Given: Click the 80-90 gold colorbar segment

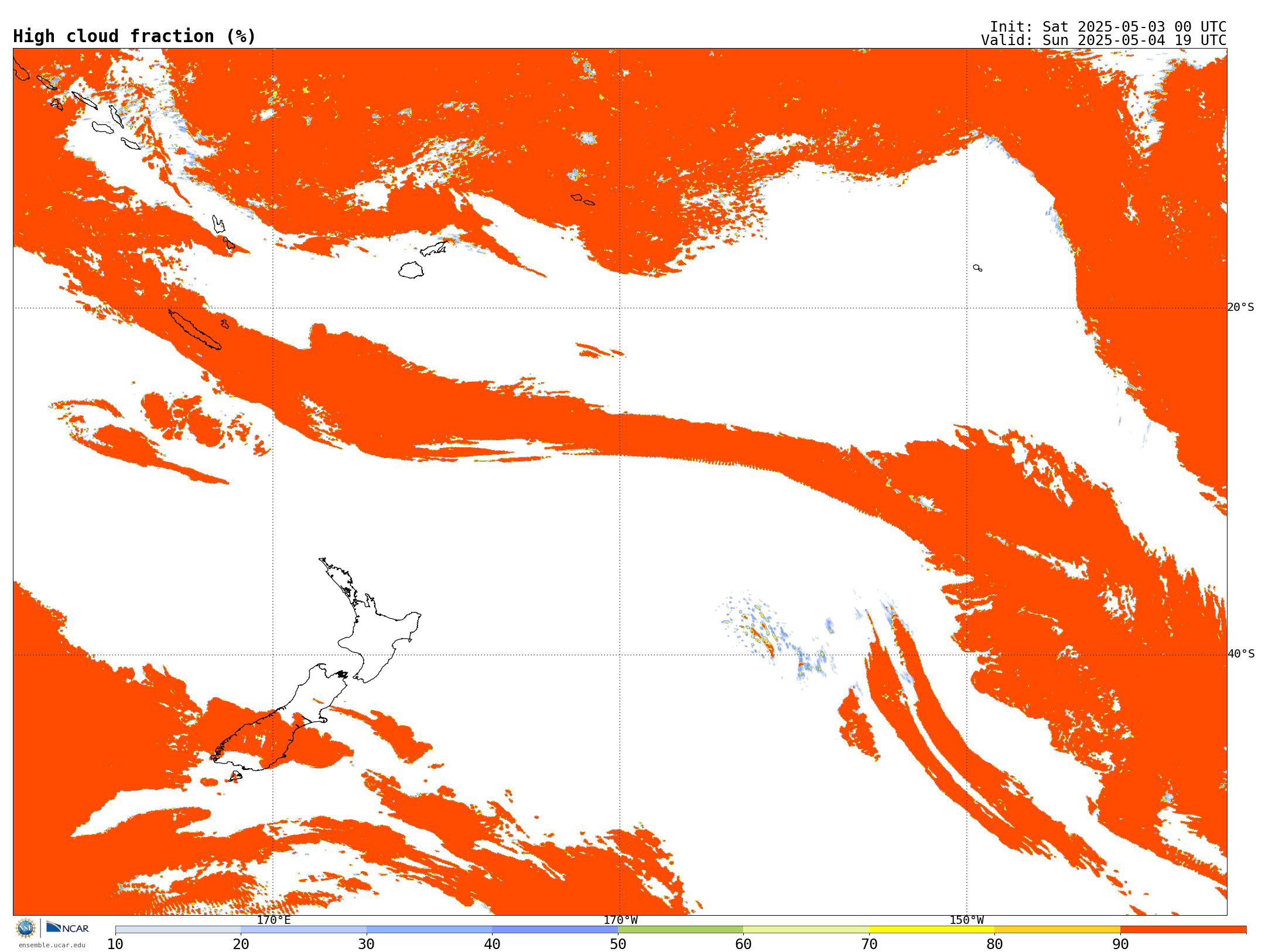Looking at the screenshot, I should click(x=1057, y=930).
